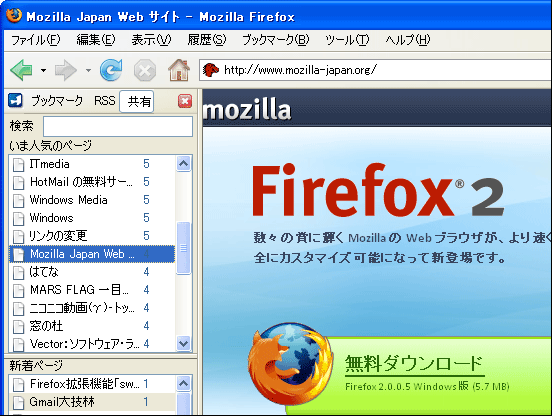Open the back history dropdown arrow
The height and width of the screenshot is (416, 552).
point(43,70)
